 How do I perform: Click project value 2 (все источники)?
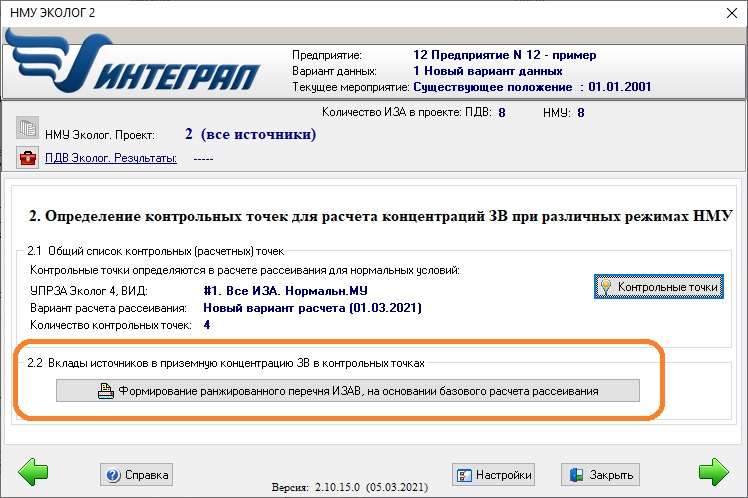[250, 134]
